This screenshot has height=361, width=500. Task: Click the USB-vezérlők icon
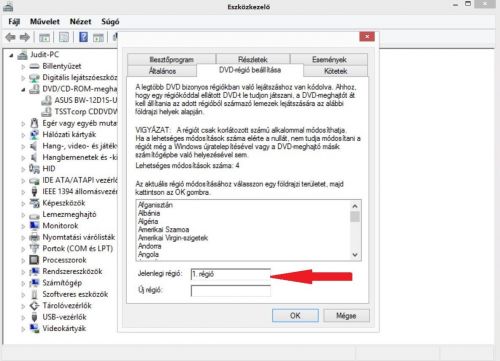tap(34, 317)
